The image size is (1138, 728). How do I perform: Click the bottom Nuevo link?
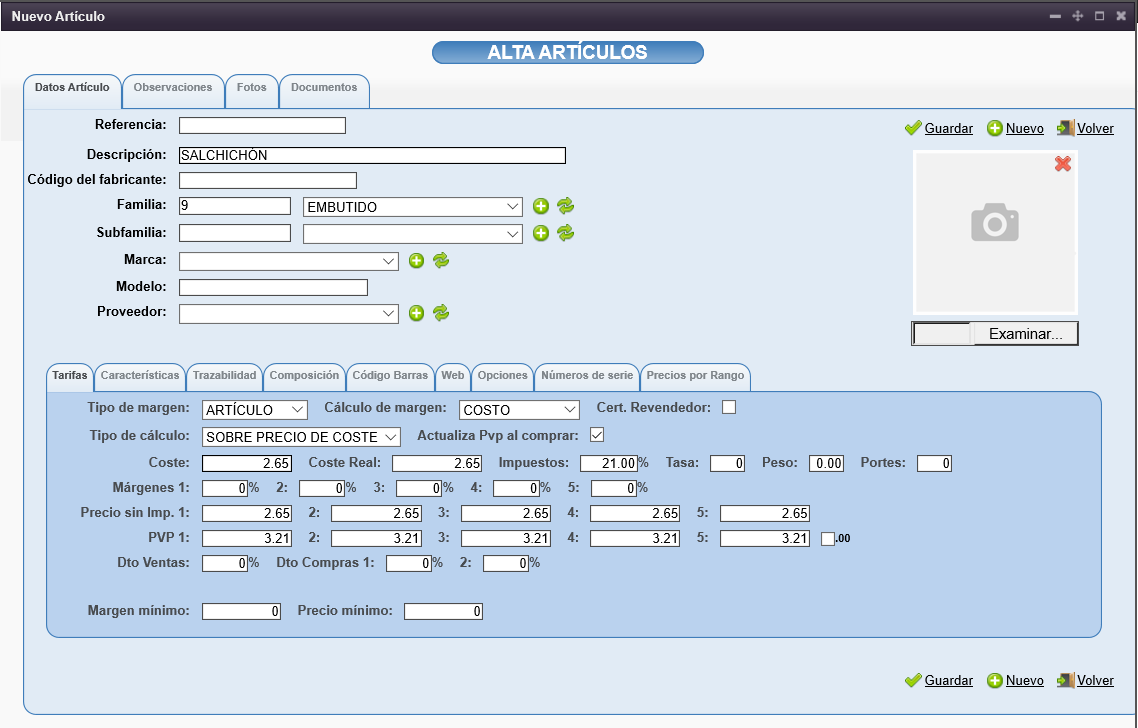[x=1025, y=681]
